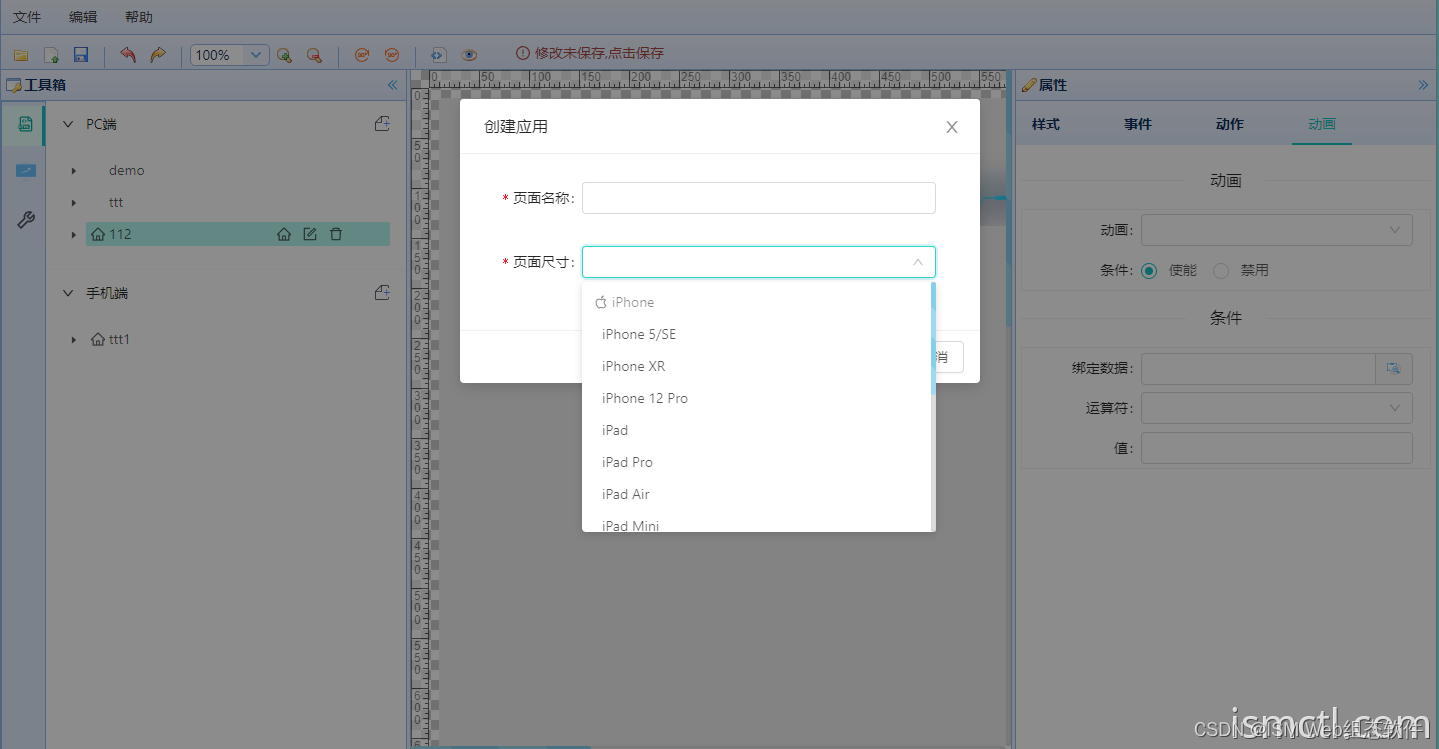Click the eye preview toolbar icon
Image resolution: width=1439 pixels, height=749 pixels.
tap(469, 55)
